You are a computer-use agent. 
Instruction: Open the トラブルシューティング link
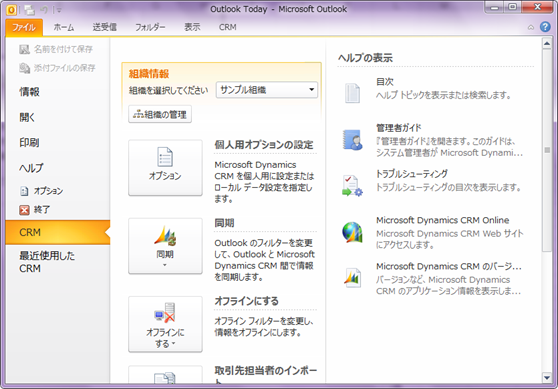(412, 174)
